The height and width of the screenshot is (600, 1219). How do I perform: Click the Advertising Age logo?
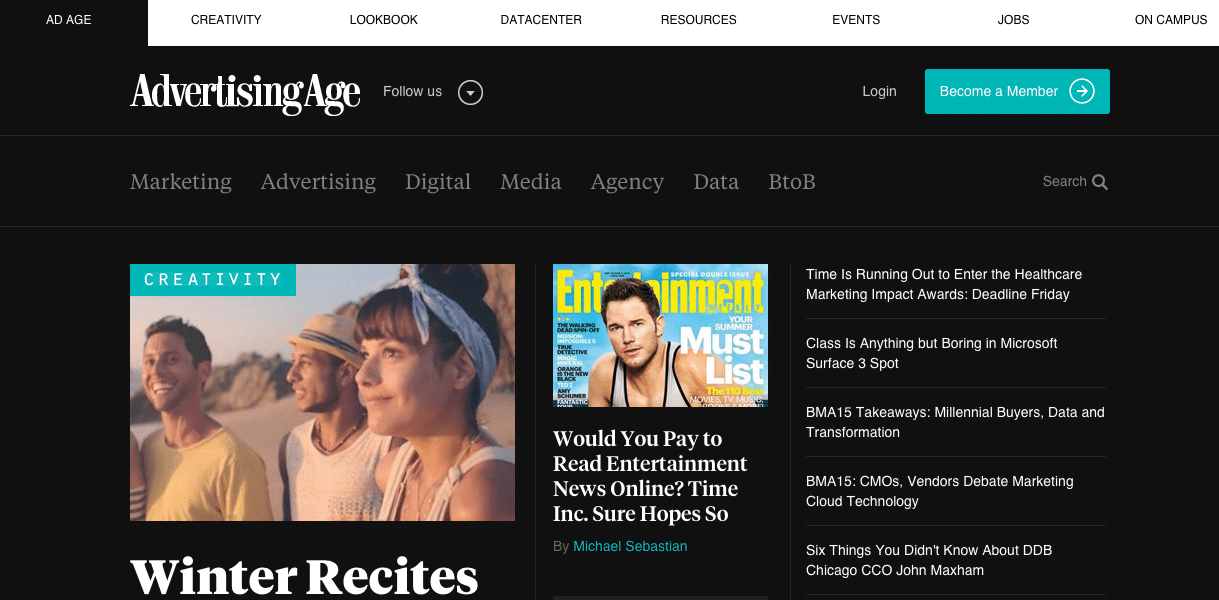point(245,92)
